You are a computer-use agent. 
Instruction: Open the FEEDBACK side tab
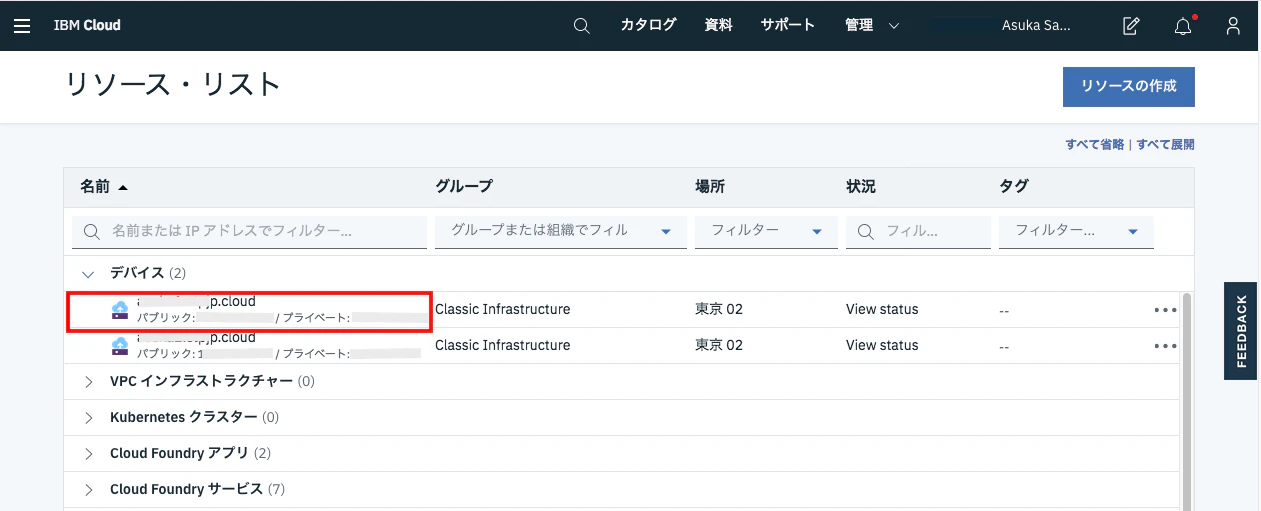coord(1242,331)
